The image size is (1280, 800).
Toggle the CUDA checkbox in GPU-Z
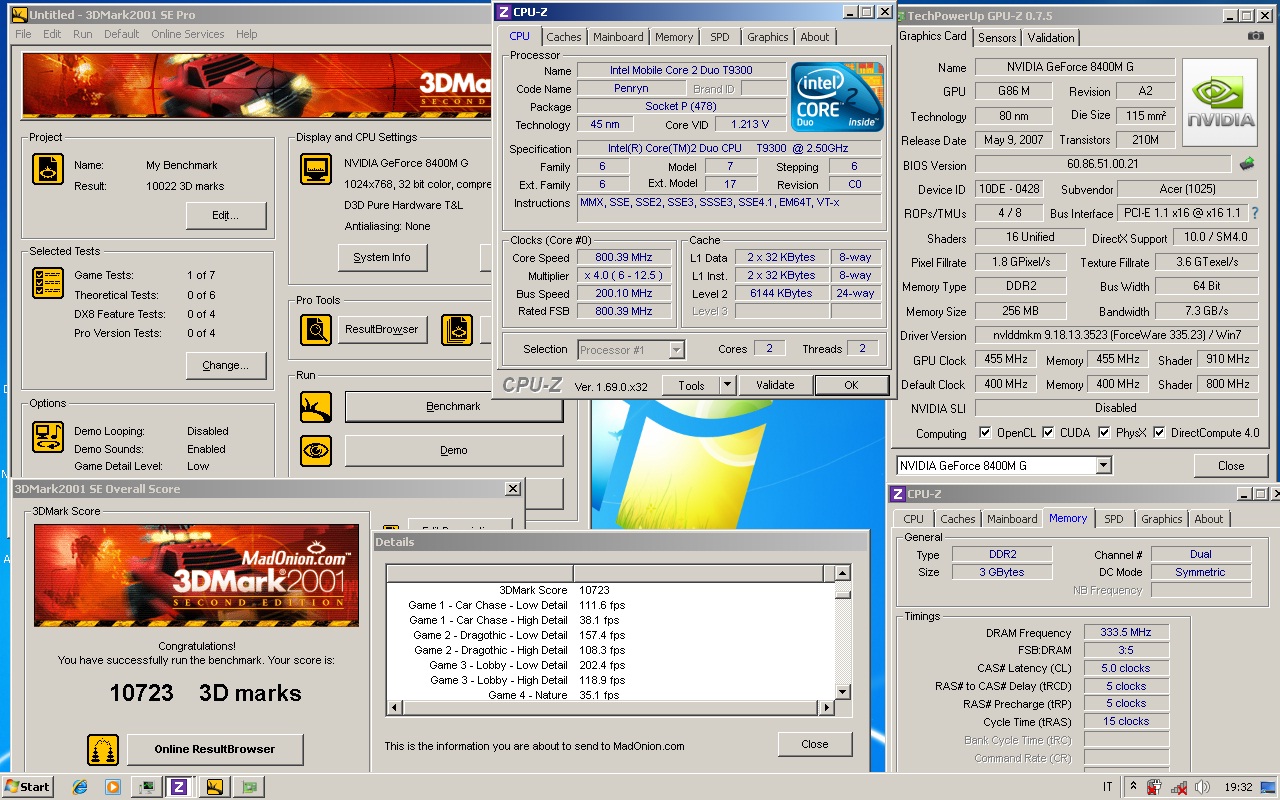tap(1048, 433)
